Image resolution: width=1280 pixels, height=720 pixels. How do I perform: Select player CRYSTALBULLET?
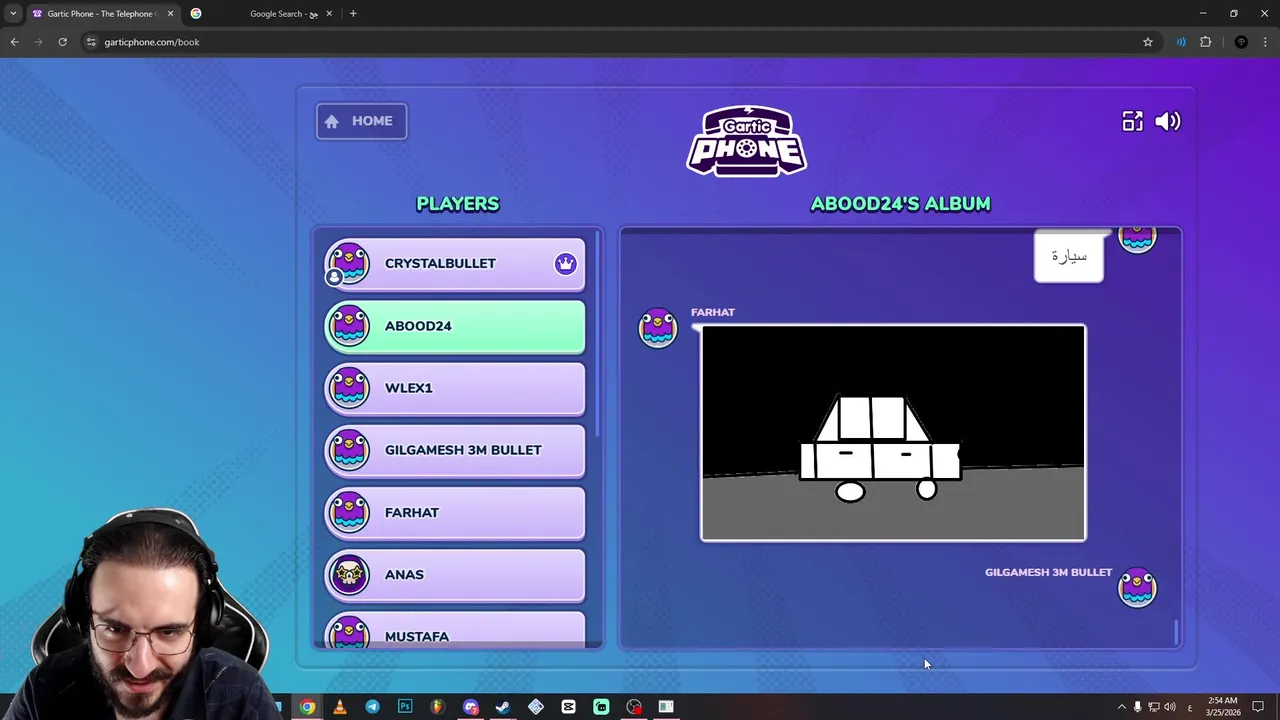tap(454, 263)
